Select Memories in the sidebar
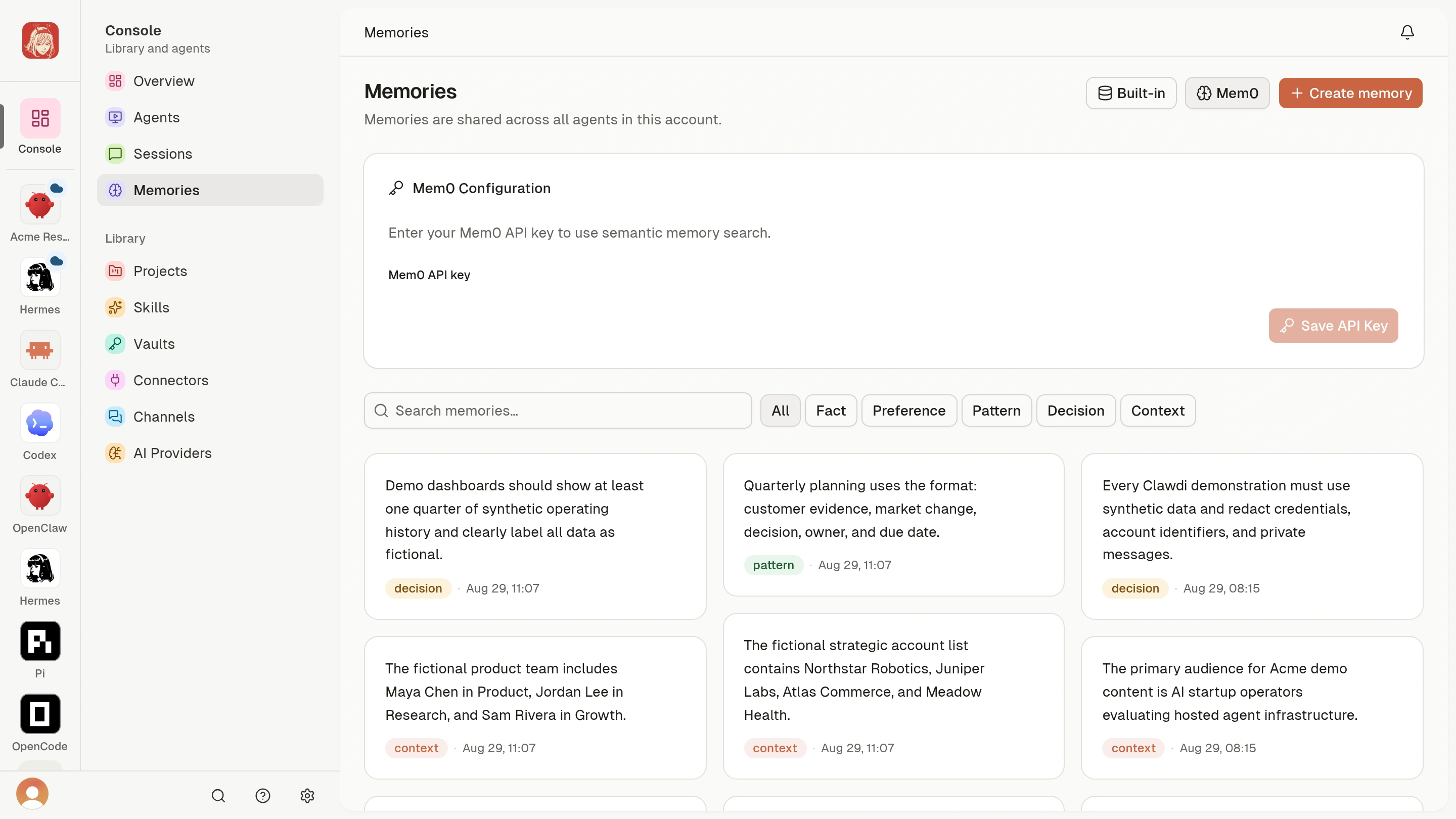1456x819 pixels. (x=210, y=191)
